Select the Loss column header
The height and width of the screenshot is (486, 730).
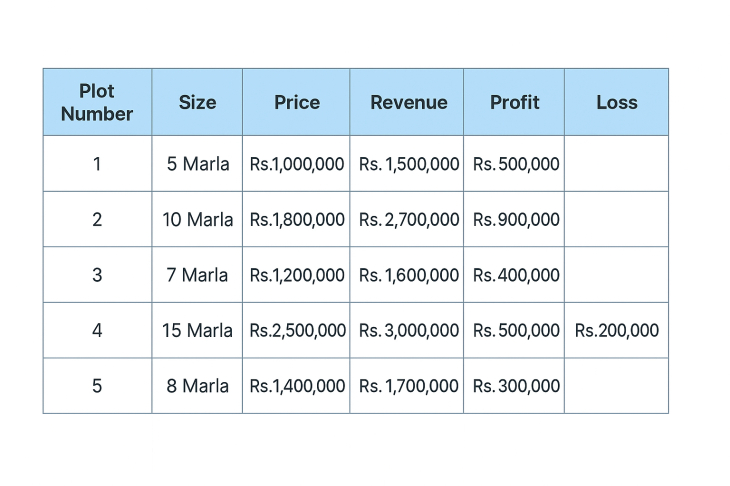(616, 102)
